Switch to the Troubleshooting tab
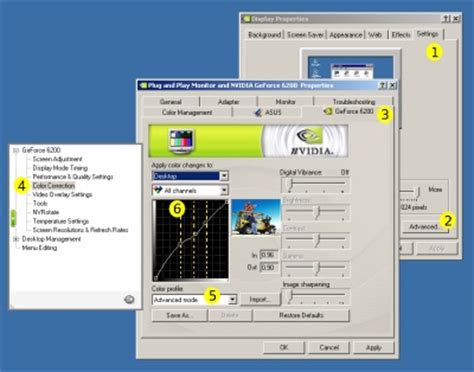This screenshot has height=372, width=474. click(354, 101)
